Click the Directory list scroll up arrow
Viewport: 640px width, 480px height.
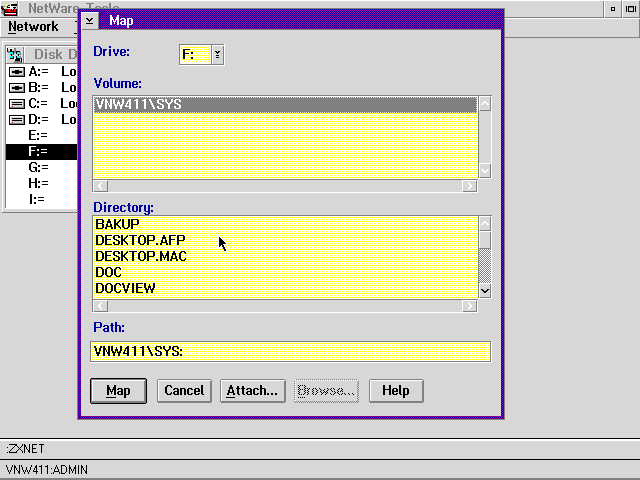tap(484, 224)
